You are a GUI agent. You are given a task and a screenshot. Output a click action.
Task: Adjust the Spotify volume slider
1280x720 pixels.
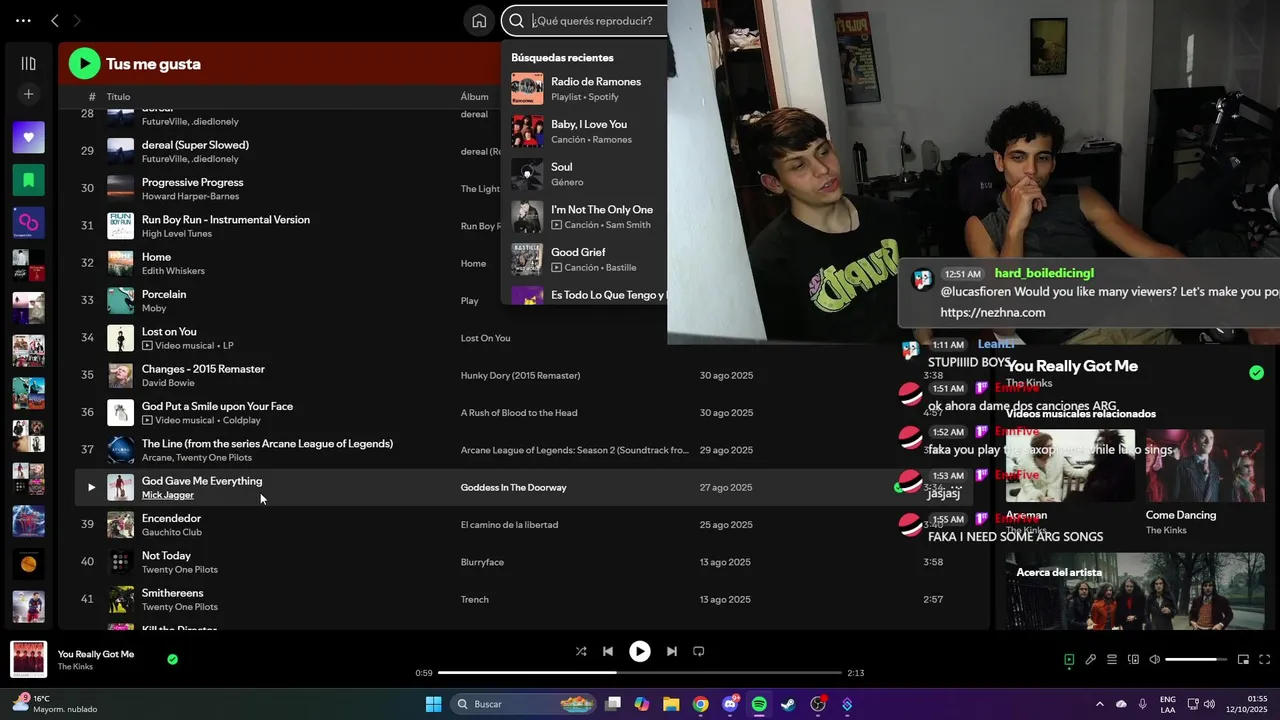(1197, 660)
